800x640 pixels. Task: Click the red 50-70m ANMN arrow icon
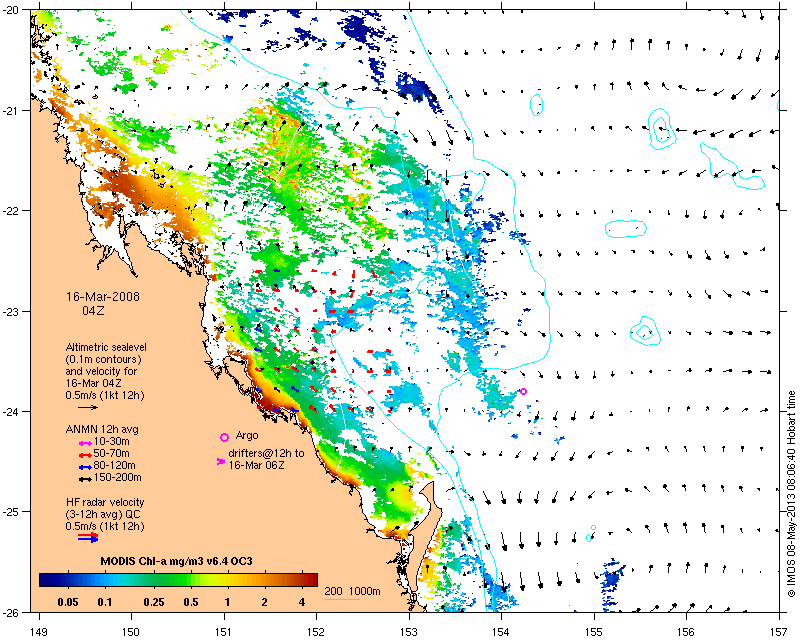[85, 454]
